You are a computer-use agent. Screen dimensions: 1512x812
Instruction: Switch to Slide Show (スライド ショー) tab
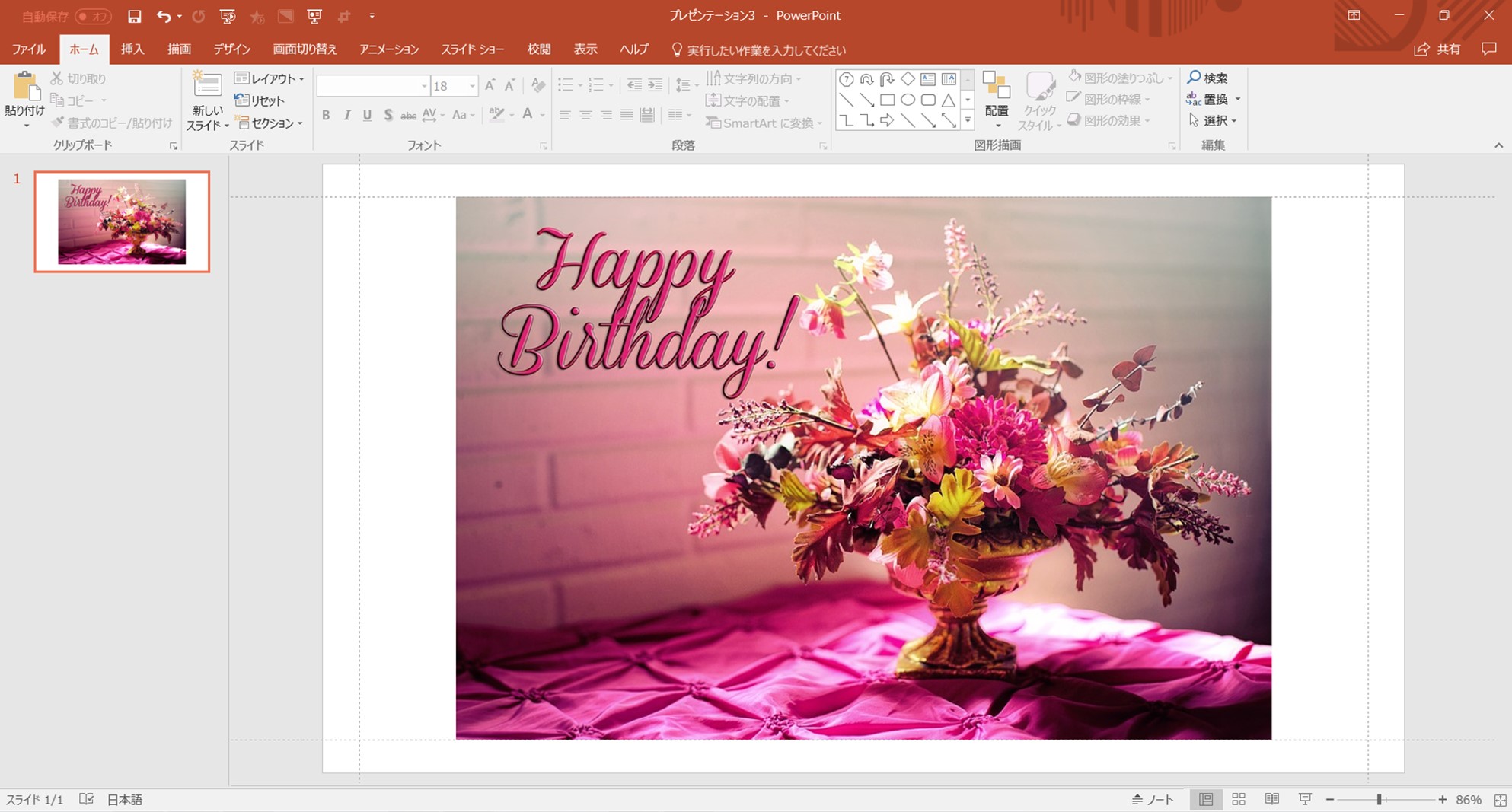473,49
